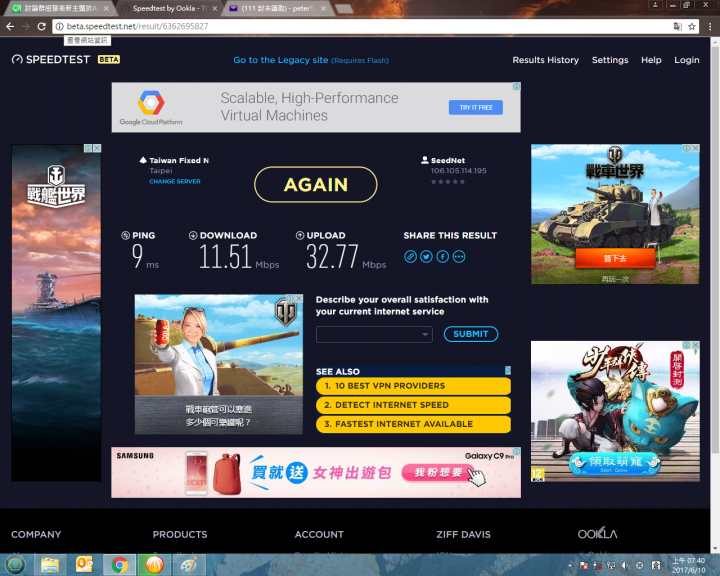Share result on Facebook icon
The image size is (720, 576).
click(x=443, y=256)
